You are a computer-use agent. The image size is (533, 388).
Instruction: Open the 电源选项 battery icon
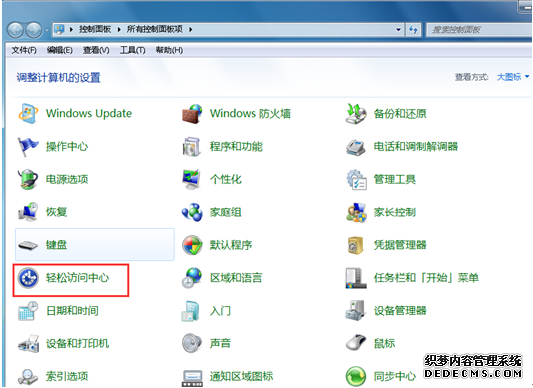coord(28,179)
